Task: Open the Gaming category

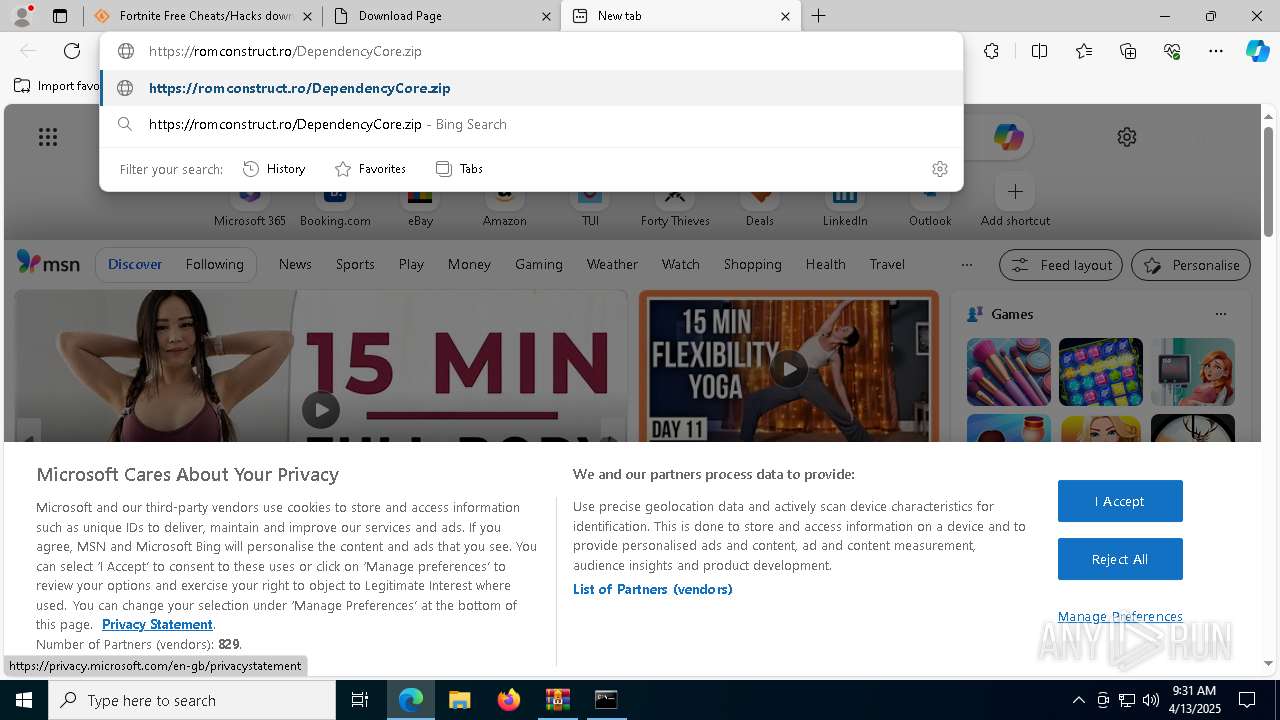Action: (x=539, y=264)
